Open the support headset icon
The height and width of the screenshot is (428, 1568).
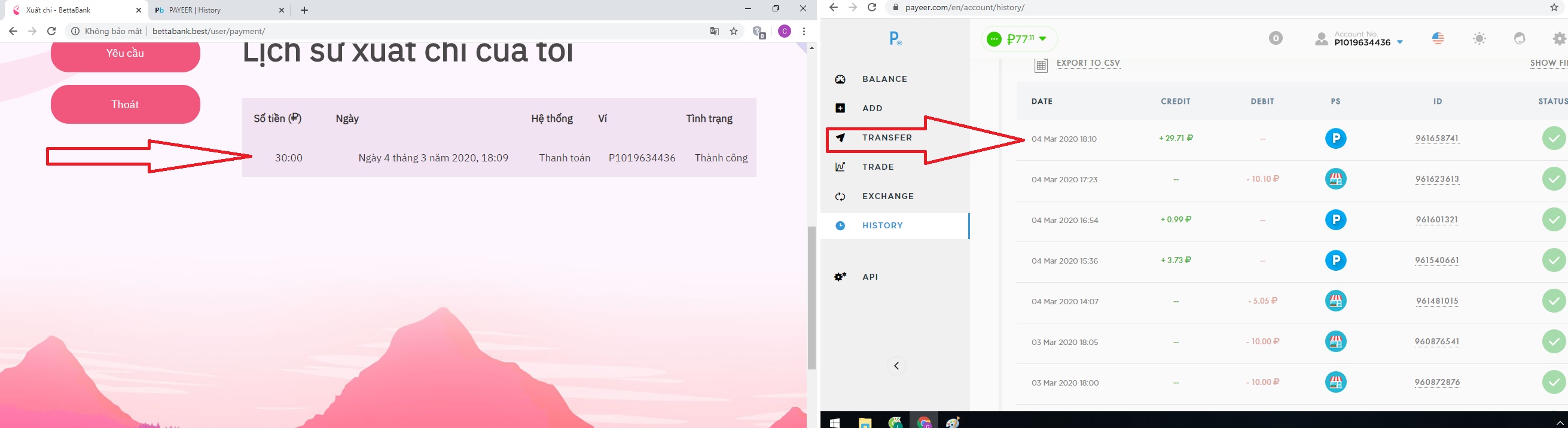tap(1520, 38)
